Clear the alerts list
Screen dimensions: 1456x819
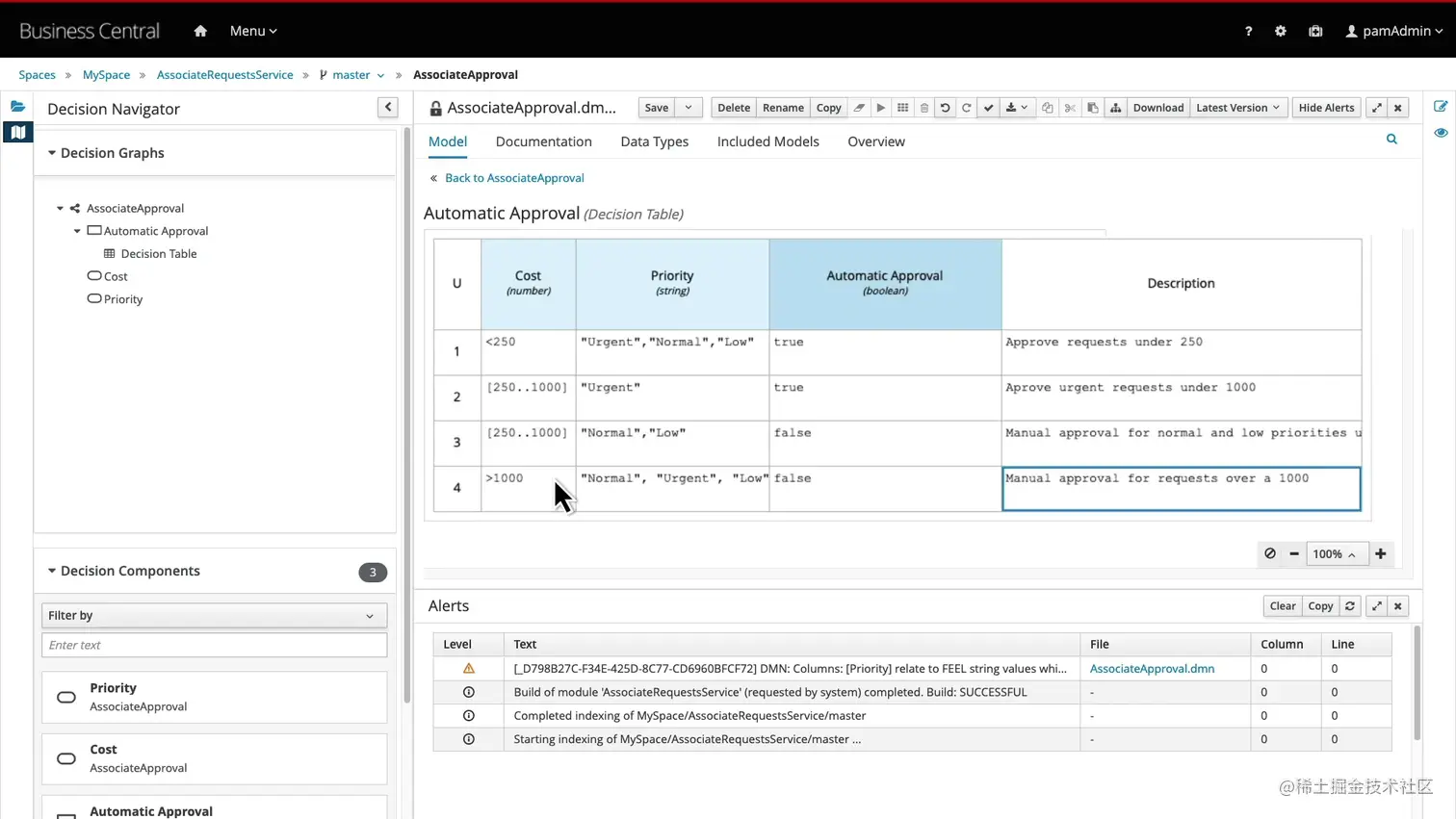click(1283, 606)
